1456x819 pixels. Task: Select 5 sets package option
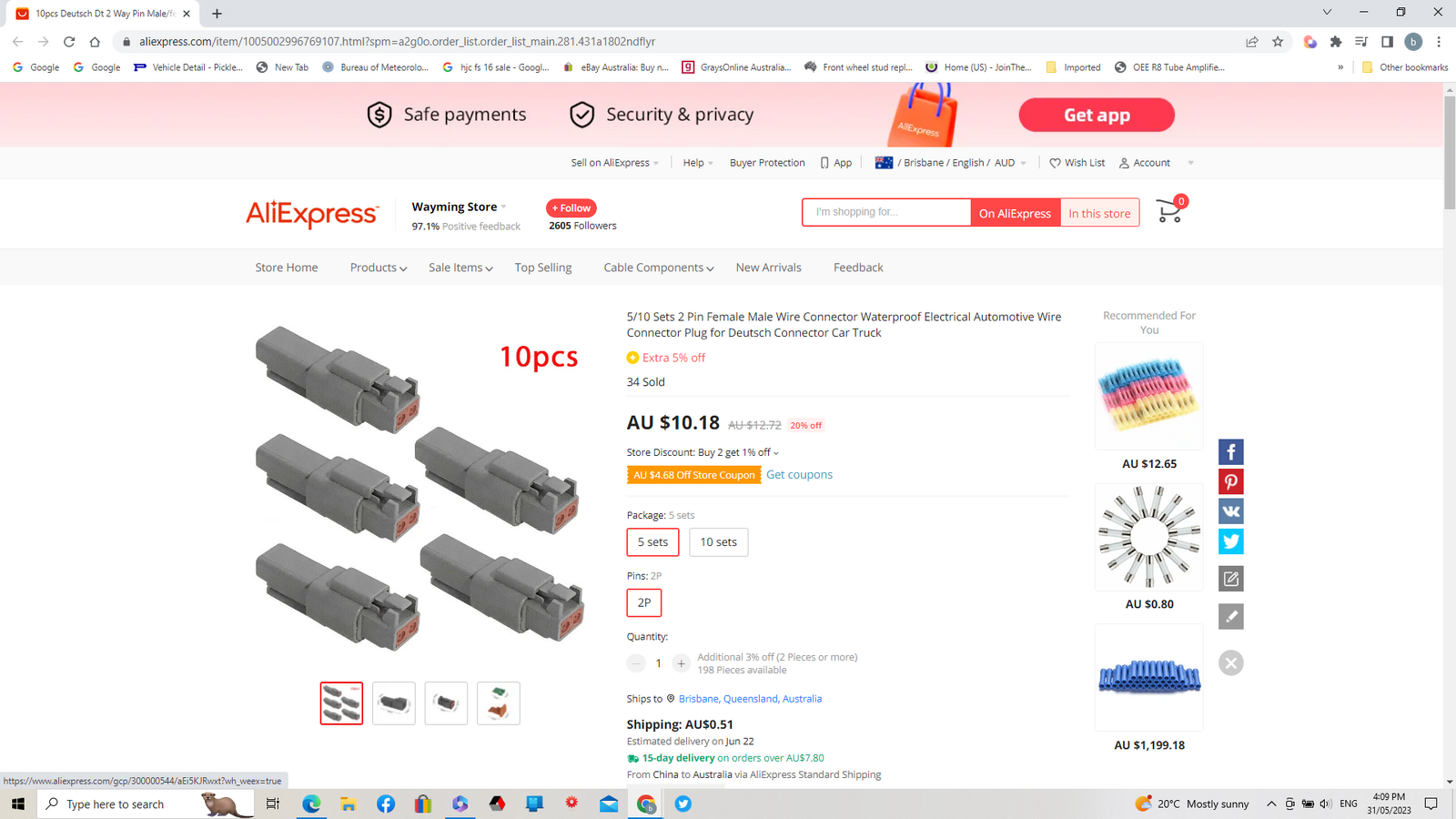tap(652, 541)
